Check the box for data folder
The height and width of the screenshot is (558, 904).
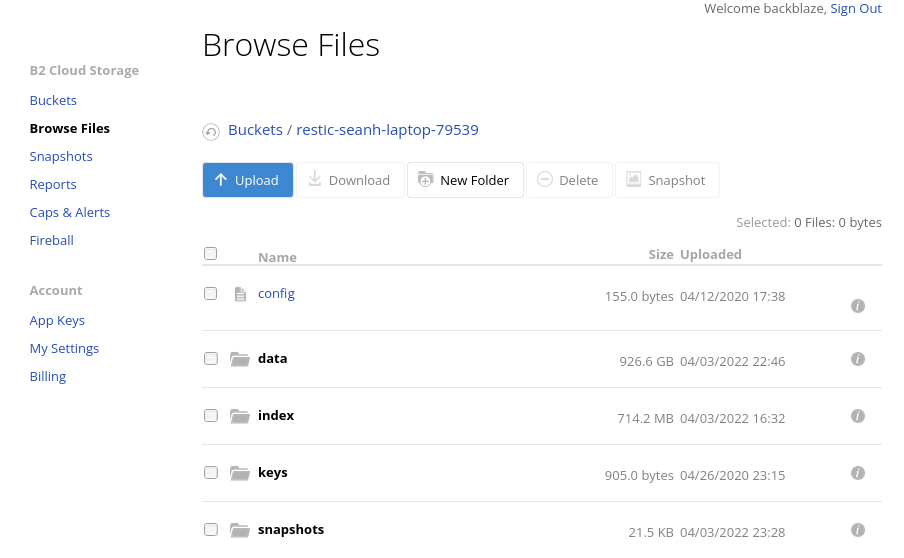(x=210, y=359)
